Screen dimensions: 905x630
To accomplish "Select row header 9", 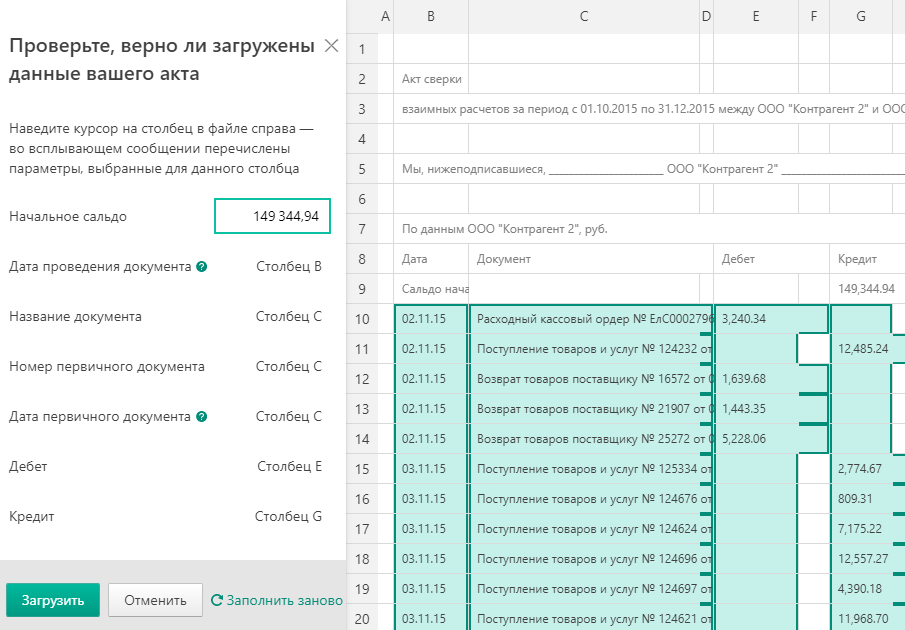I will click(362, 289).
